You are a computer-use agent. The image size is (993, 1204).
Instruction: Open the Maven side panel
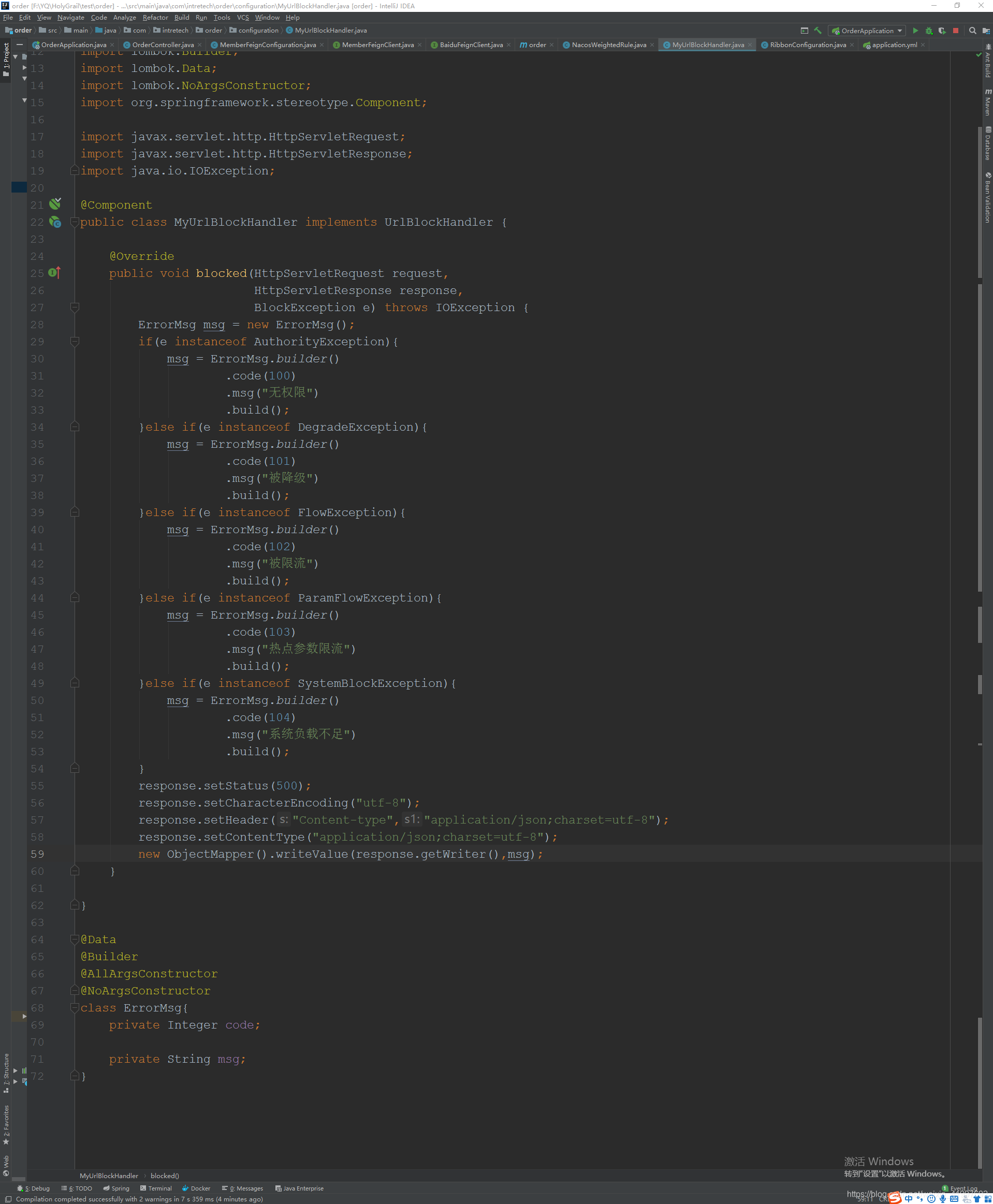[x=988, y=102]
